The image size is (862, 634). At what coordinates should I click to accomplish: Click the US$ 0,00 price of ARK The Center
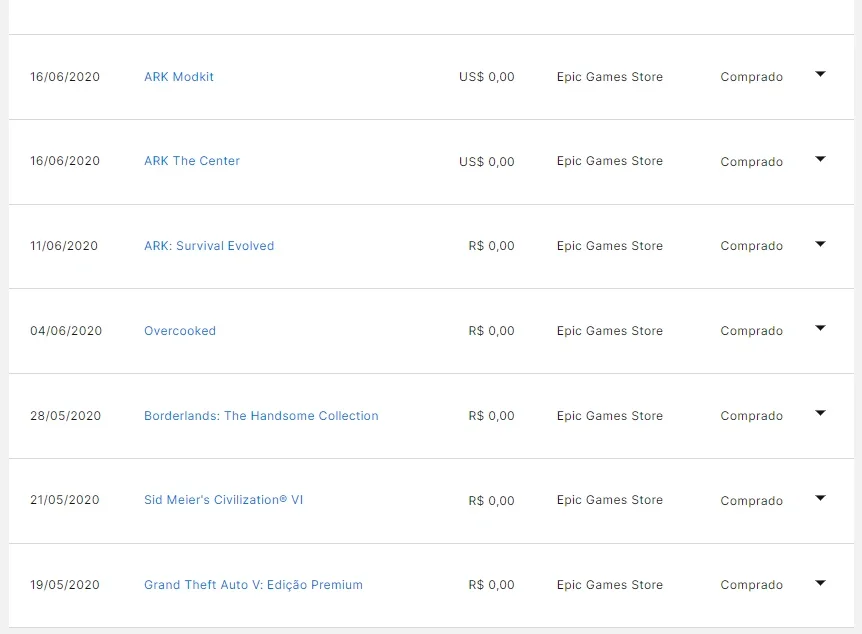point(487,162)
